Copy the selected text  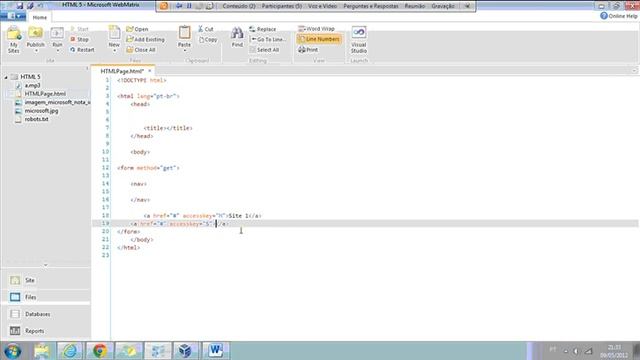pyautogui.click(x=208, y=40)
